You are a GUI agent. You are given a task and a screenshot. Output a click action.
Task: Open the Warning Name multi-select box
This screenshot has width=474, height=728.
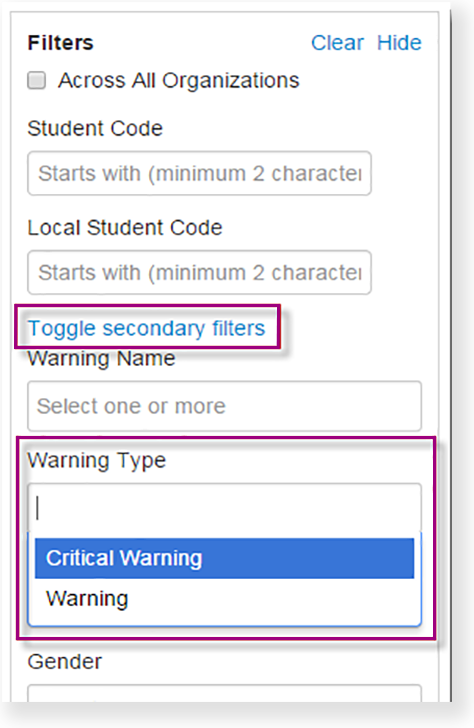tap(224, 406)
